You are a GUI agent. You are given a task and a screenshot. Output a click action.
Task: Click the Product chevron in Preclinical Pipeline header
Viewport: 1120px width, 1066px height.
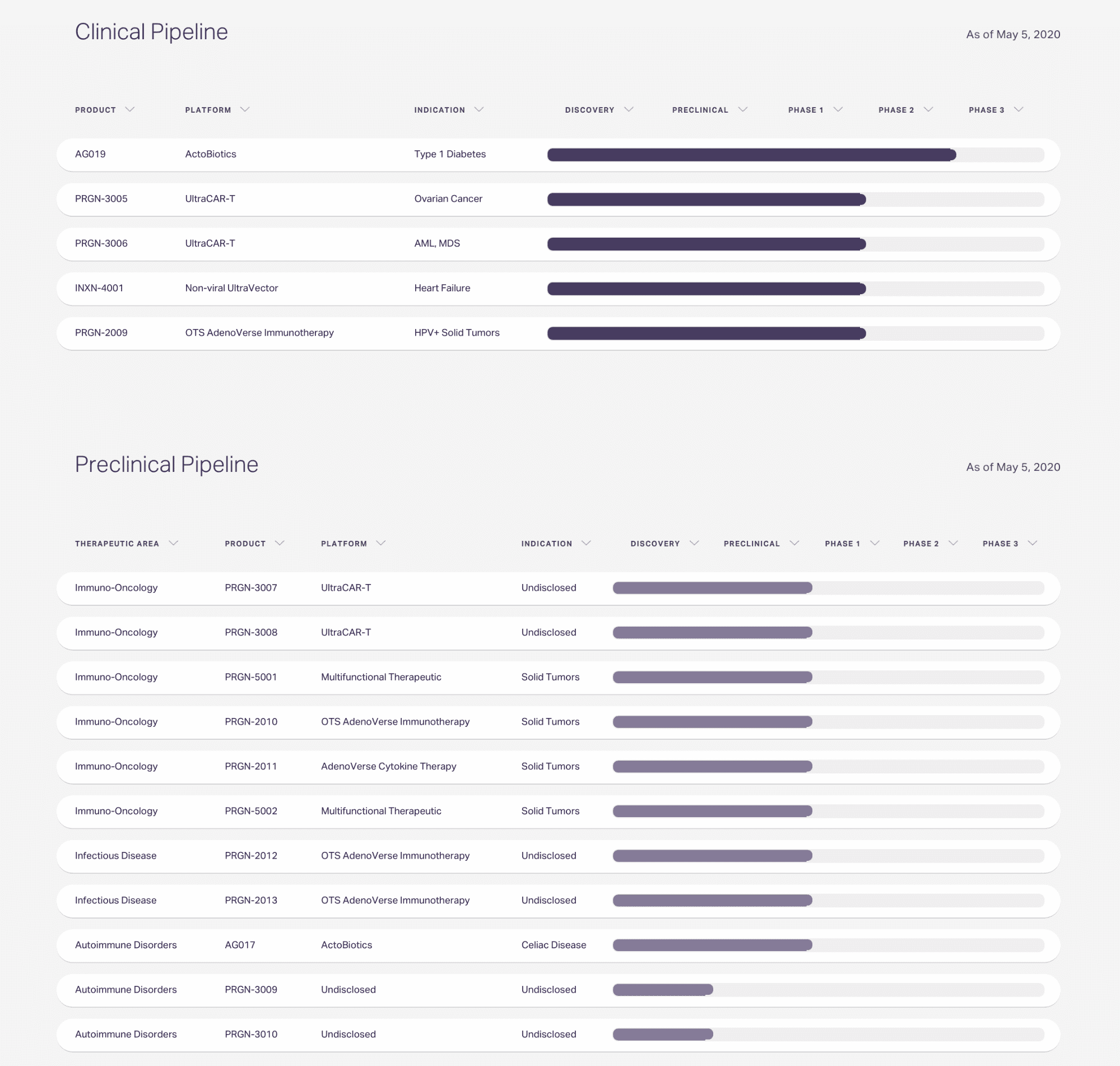(280, 543)
